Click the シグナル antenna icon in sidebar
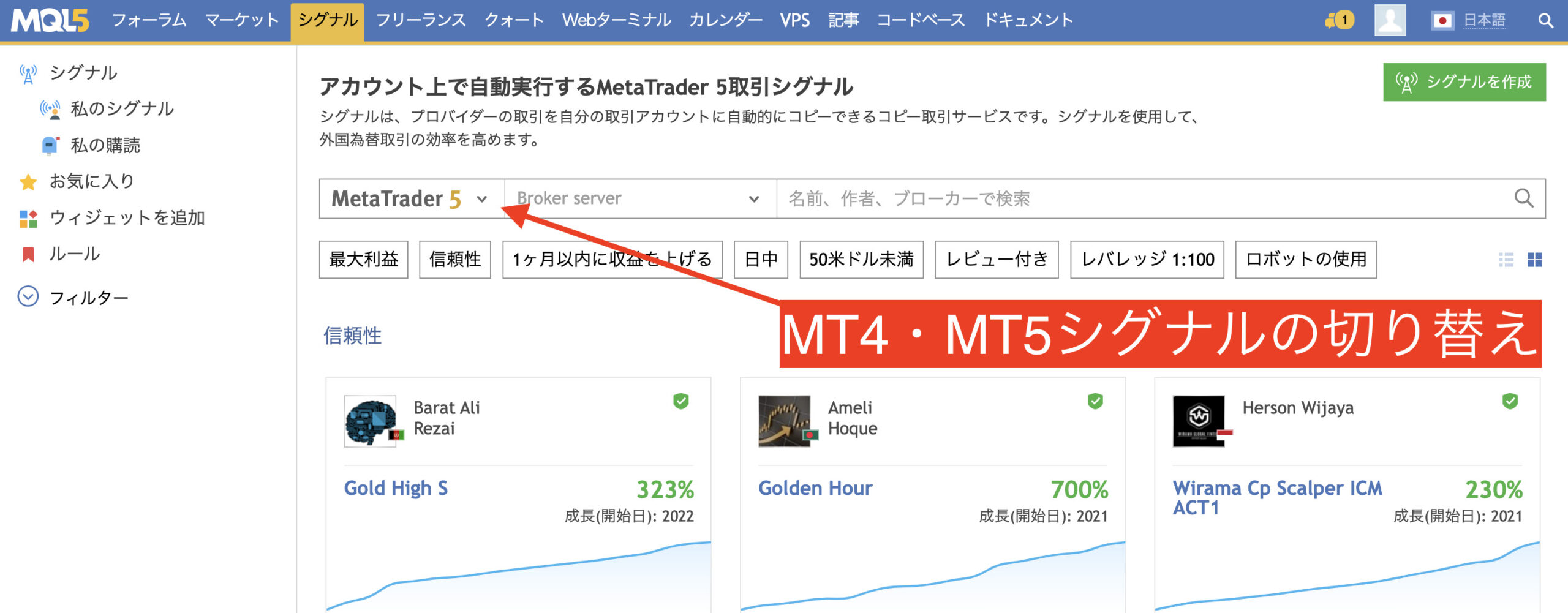Viewport: 1568px width, 613px height. (28, 73)
